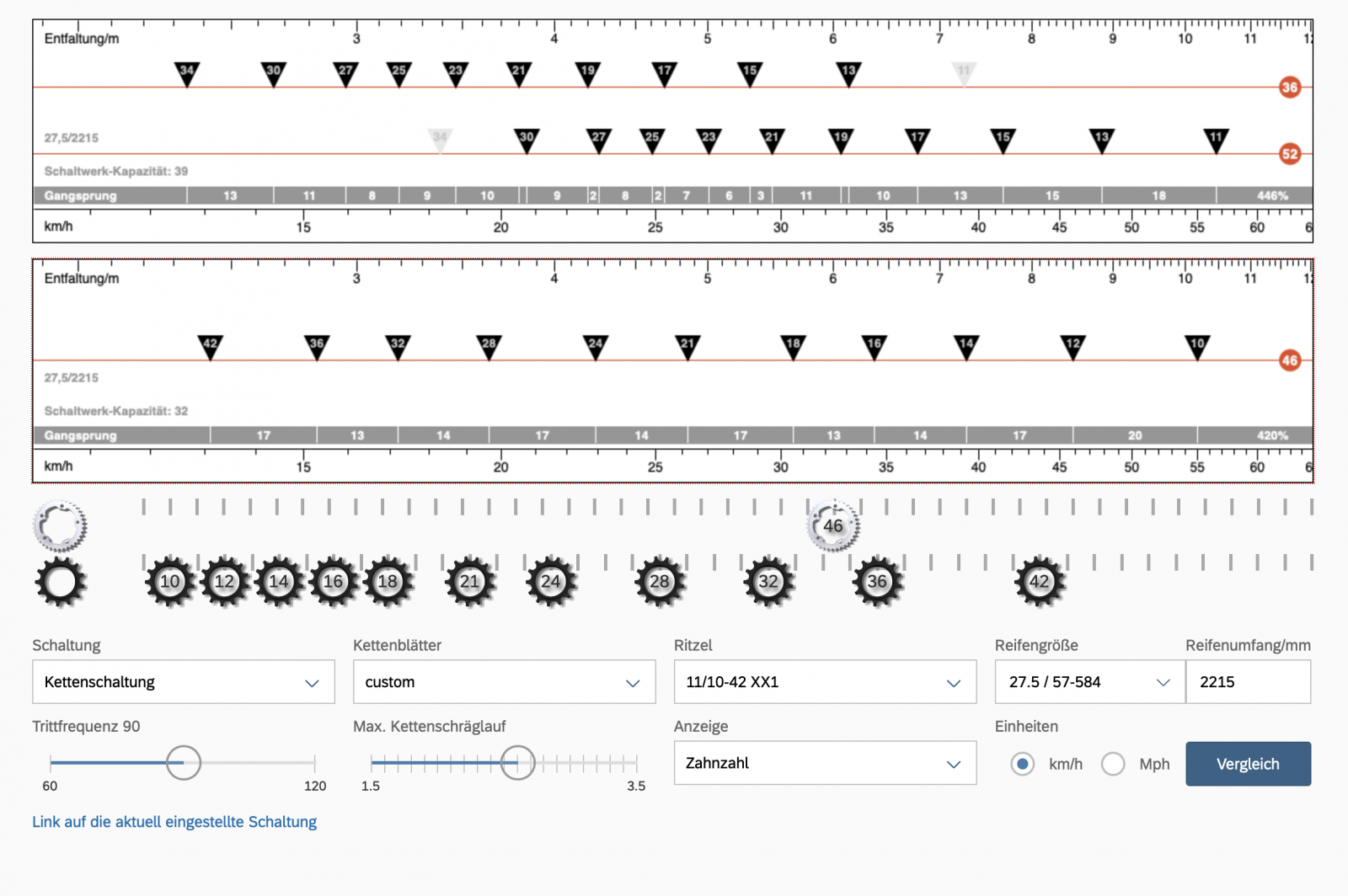This screenshot has width=1348, height=896.
Task: Click the 18 gear marker in lower chart
Action: pyautogui.click(x=793, y=346)
